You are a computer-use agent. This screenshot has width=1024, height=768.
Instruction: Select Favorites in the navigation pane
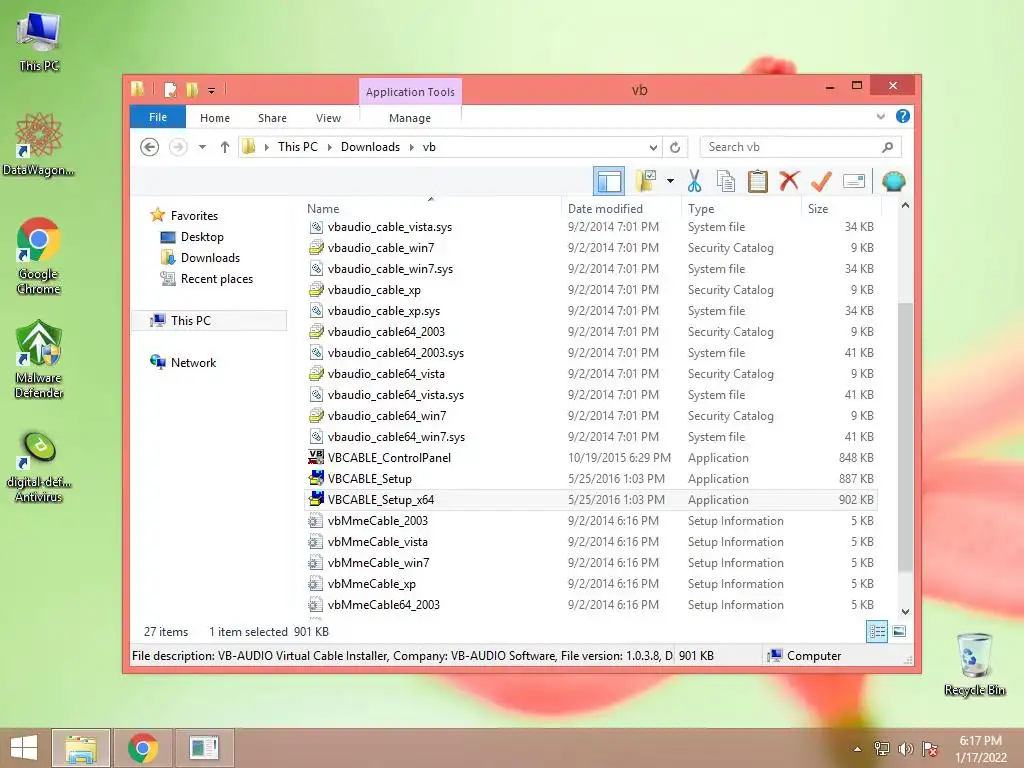tap(194, 216)
